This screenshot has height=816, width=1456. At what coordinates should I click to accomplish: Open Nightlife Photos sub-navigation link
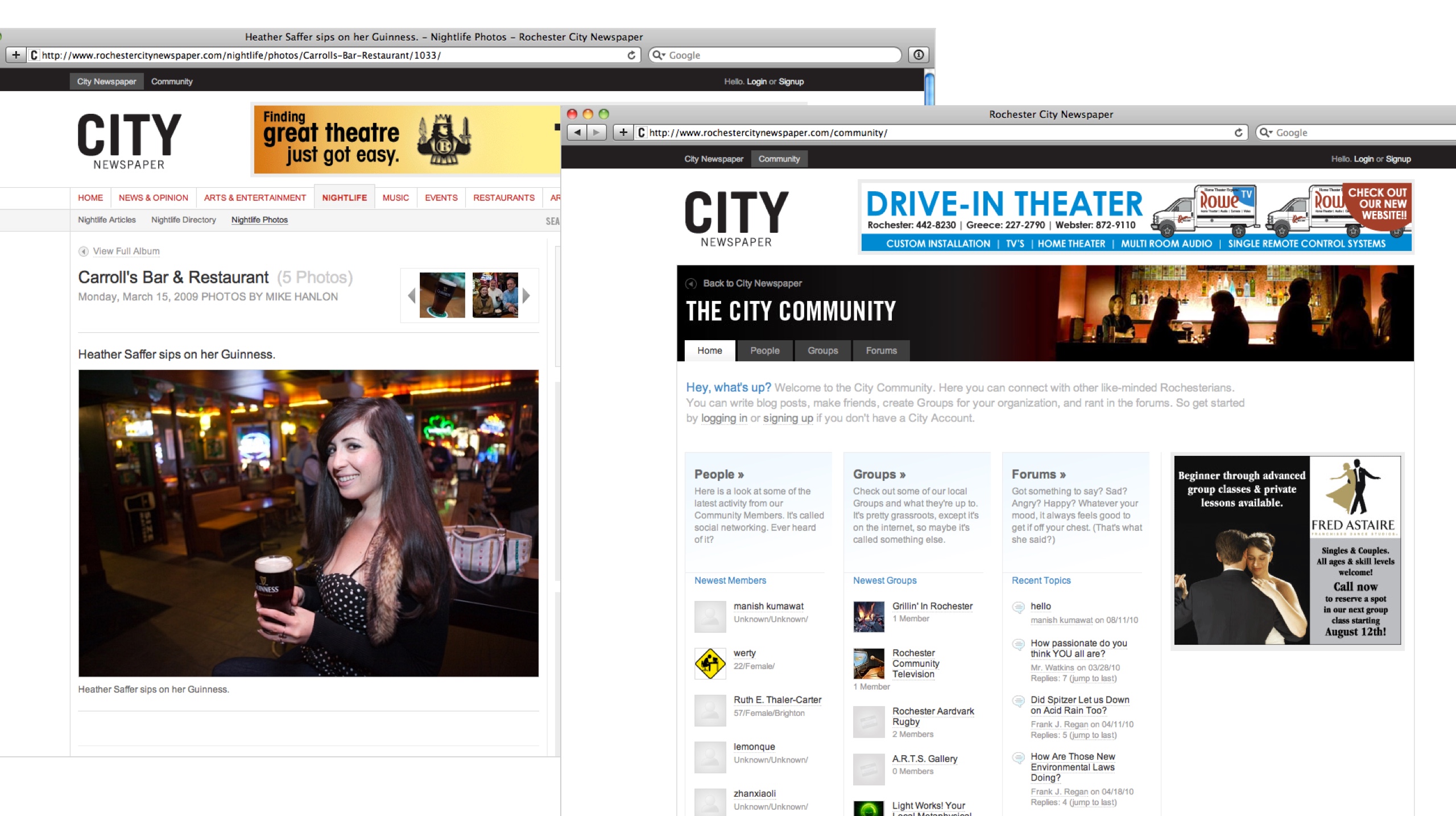coord(259,220)
